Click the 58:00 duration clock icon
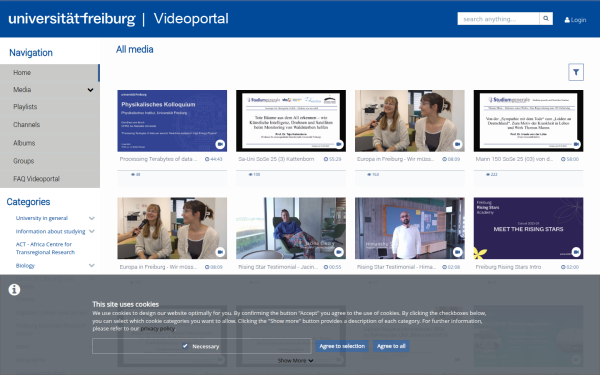600x375 pixels. tap(563, 159)
